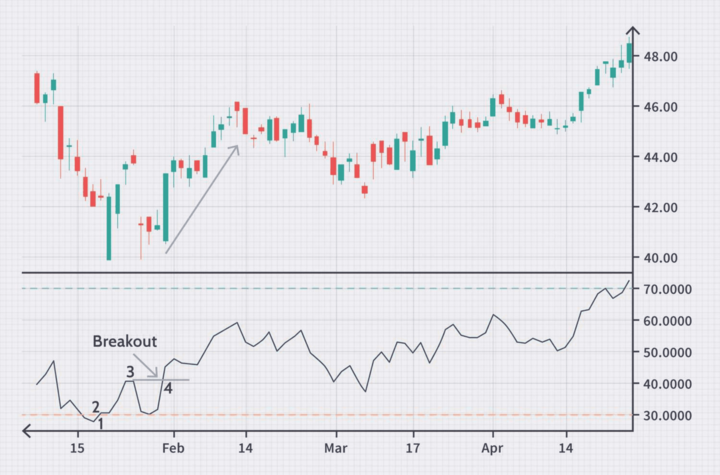The height and width of the screenshot is (475, 720).
Task: Select the 70.0000 overbought level label
Action: (665, 289)
